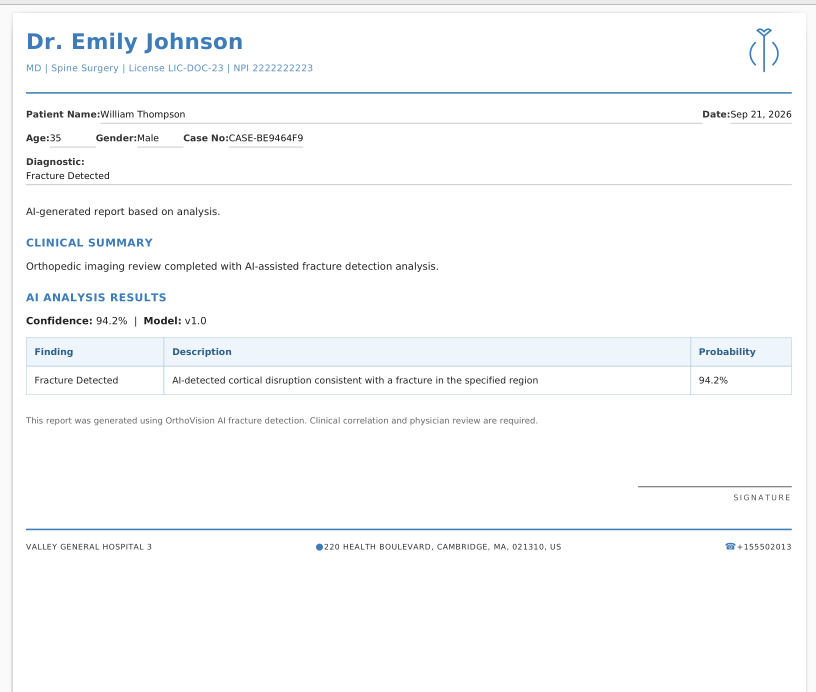
Task: Click the telephone icon in footer
Action: tap(730, 546)
